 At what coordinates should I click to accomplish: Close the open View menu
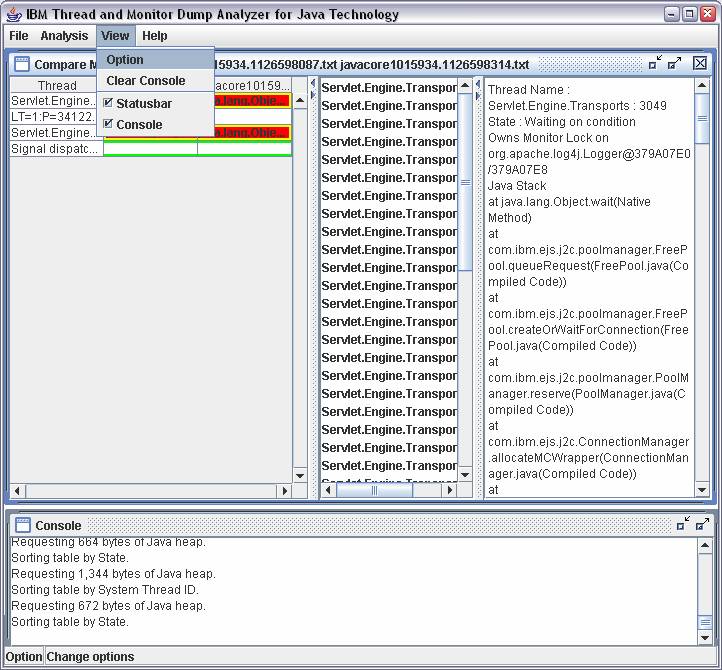[x=115, y=35]
